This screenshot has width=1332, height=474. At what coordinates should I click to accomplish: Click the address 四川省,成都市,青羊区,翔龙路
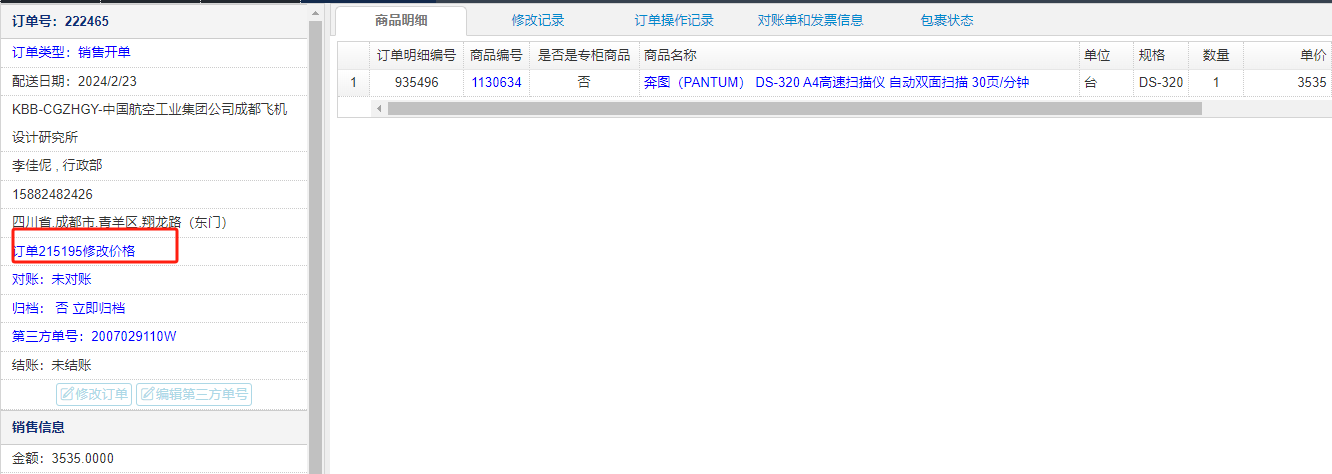point(119,222)
